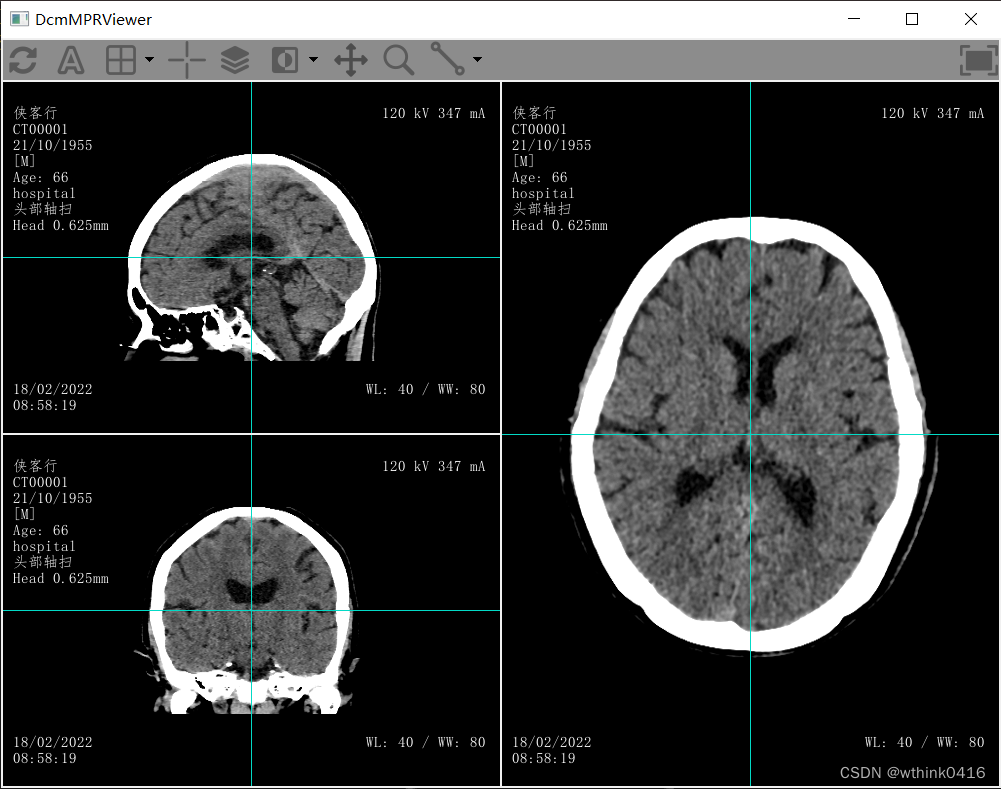Click 'WL: 40 / WW: 80' in coronal view
The height and width of the screenshot is (789, 1001).
[x=425, y=742]
